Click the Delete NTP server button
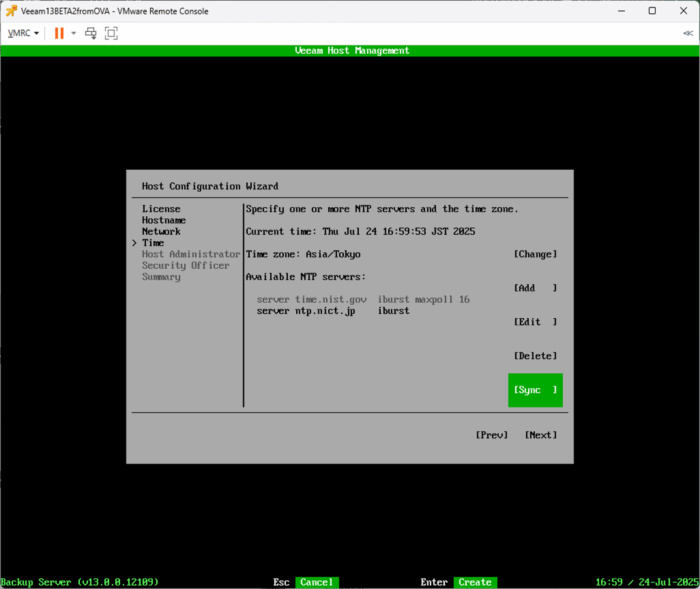Image resolution: width=700 pixels, height=589 pixels. coord(535,356)
